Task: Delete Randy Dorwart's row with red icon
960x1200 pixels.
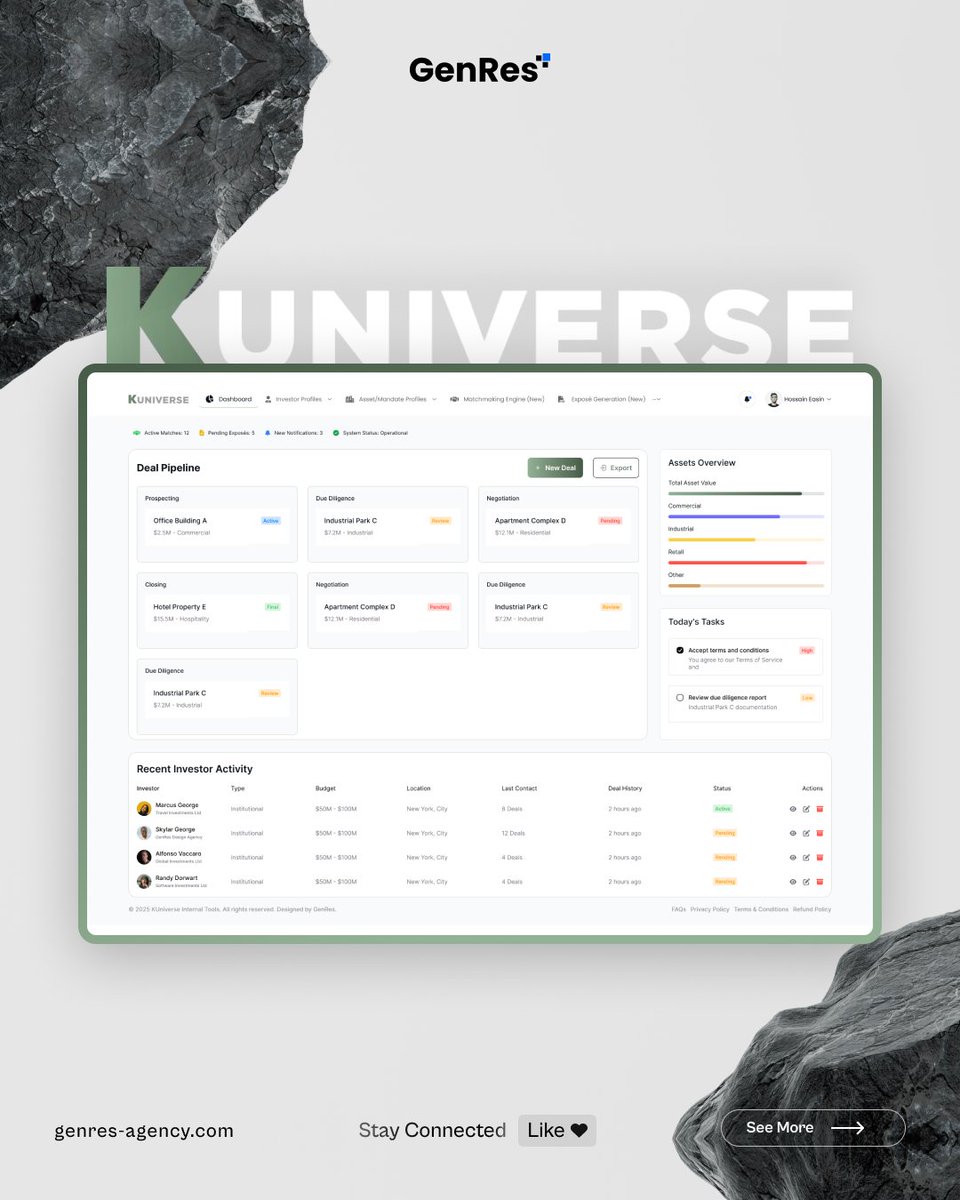Action: tap(820, 882)
